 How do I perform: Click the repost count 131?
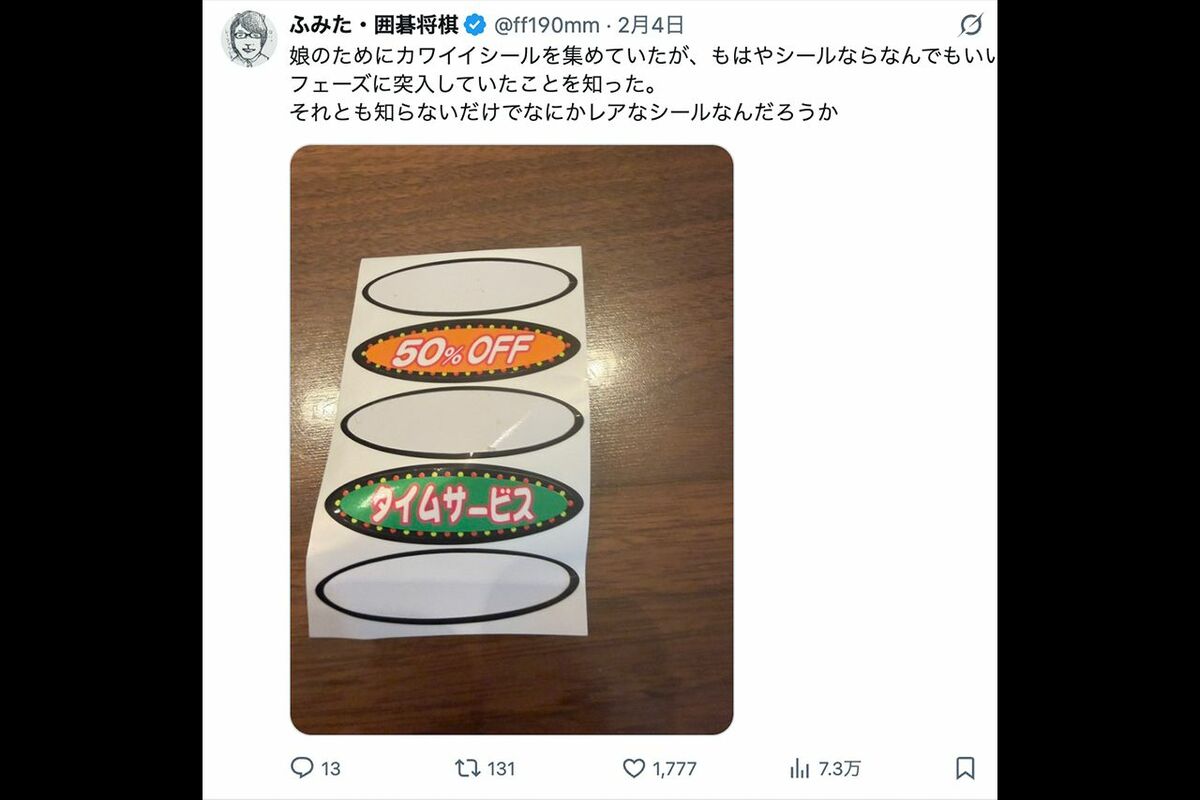point(500,769)
